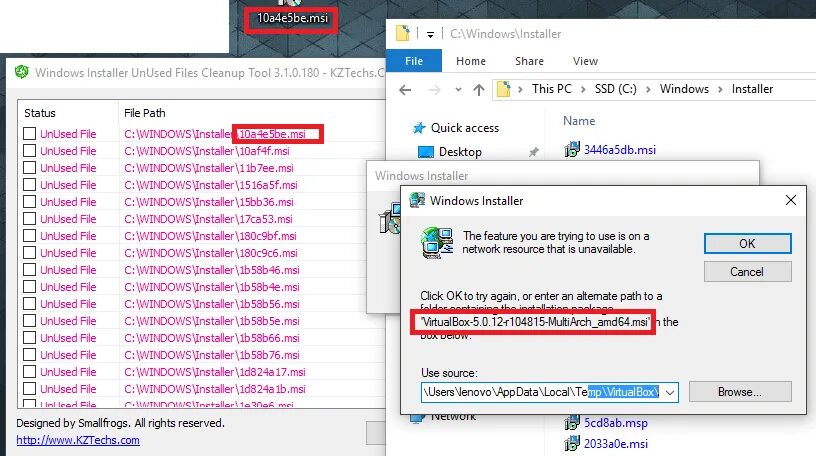The height and width of the screenshot is (456, 816).
Task: Check the box for 15bb36.msi
Action: pyautogui.click(x=30, y=202)
